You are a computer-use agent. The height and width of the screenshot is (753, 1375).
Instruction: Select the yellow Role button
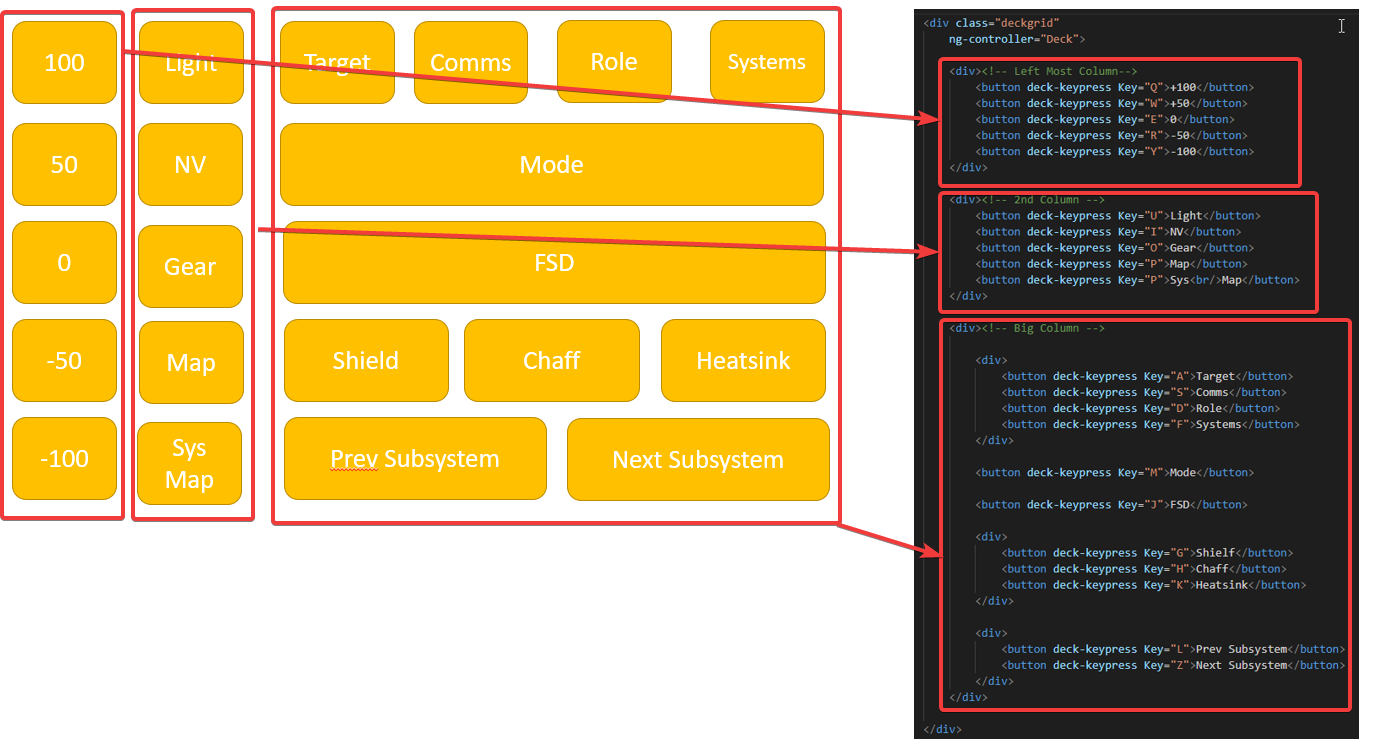coord(614,61)
